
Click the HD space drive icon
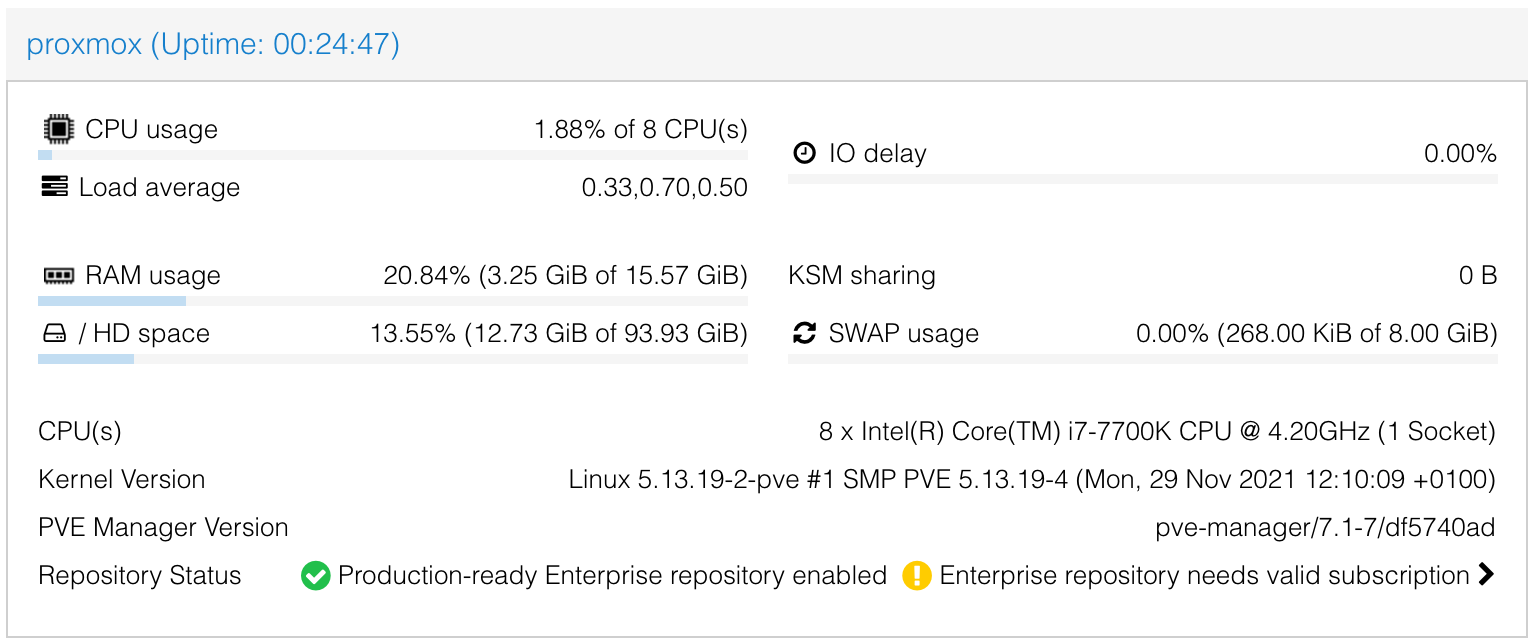(54, 333)
